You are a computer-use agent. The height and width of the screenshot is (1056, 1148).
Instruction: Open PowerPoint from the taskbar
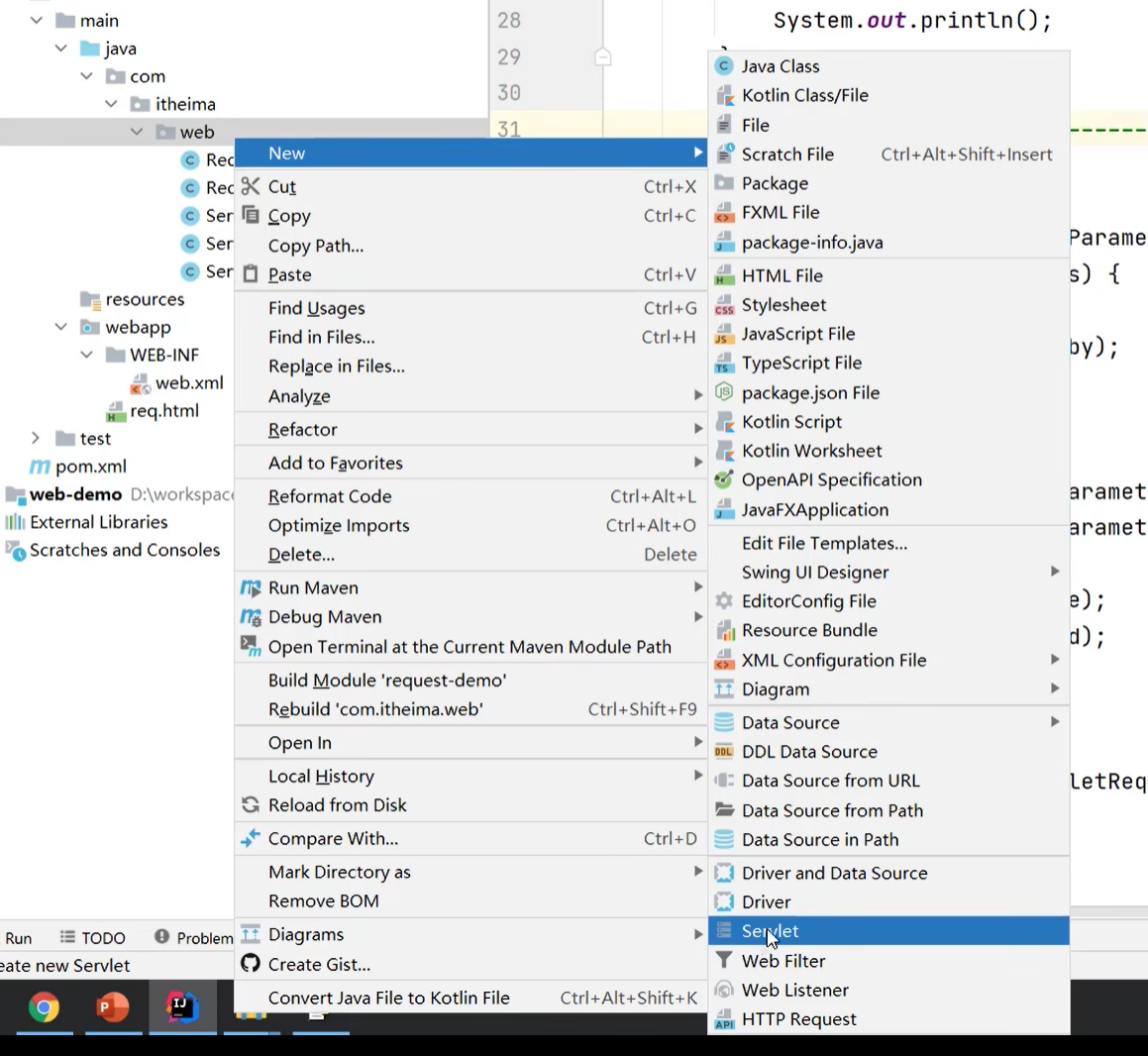click(112, 1007)
